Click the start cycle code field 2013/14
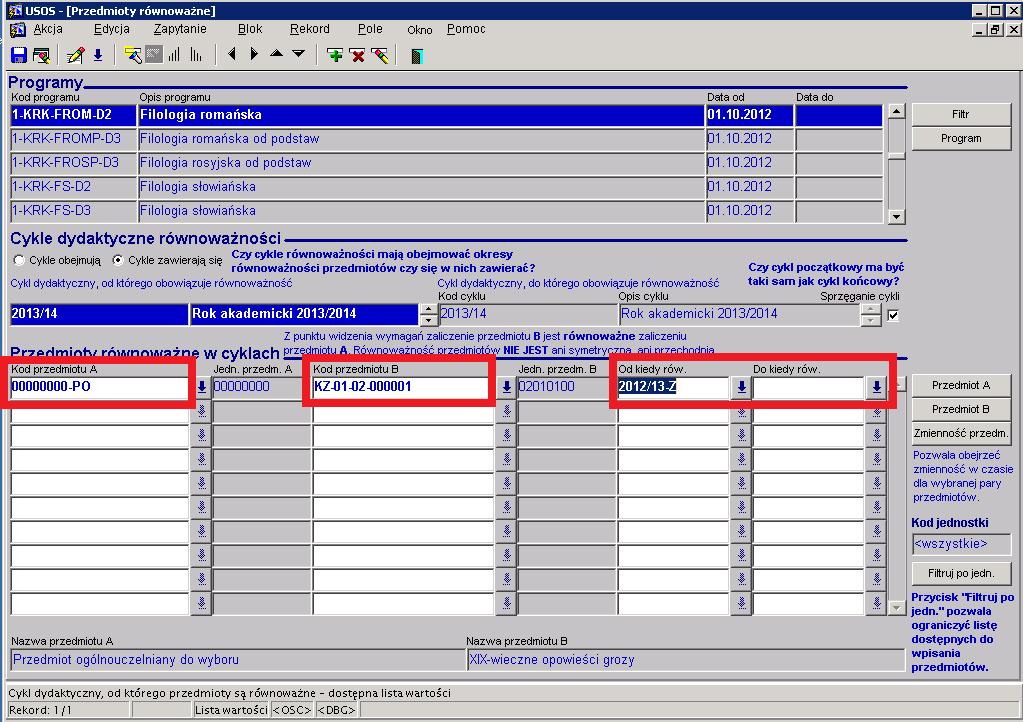Image resolution: width=1023 pixels, height=722 pixels. (99, 314)
